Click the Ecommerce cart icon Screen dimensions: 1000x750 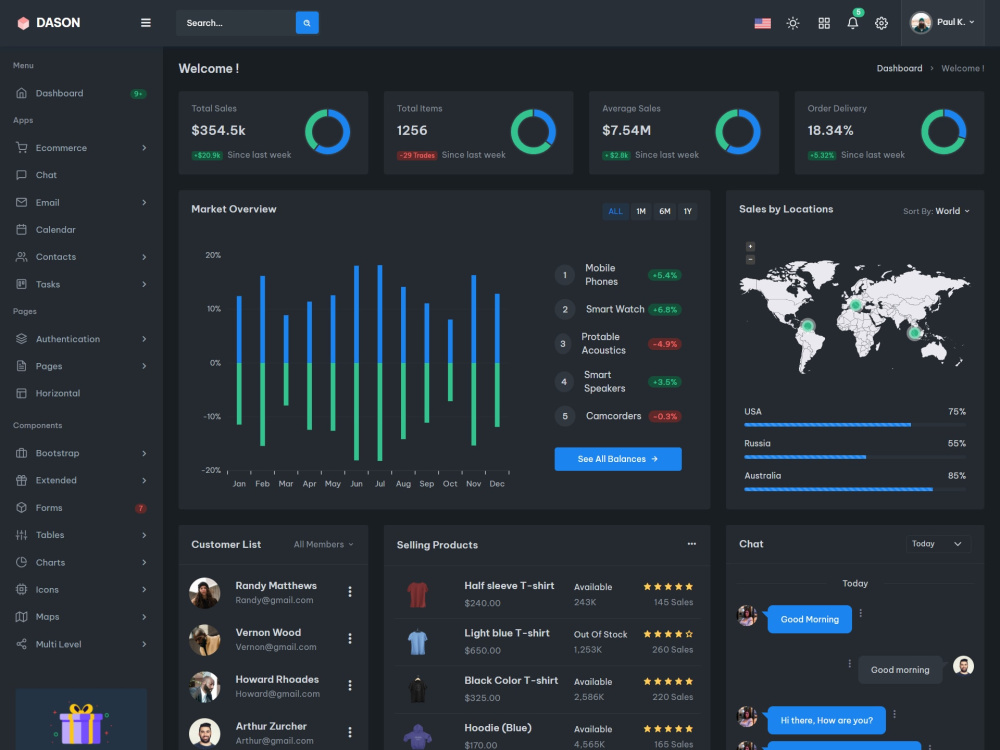point(21,147)
